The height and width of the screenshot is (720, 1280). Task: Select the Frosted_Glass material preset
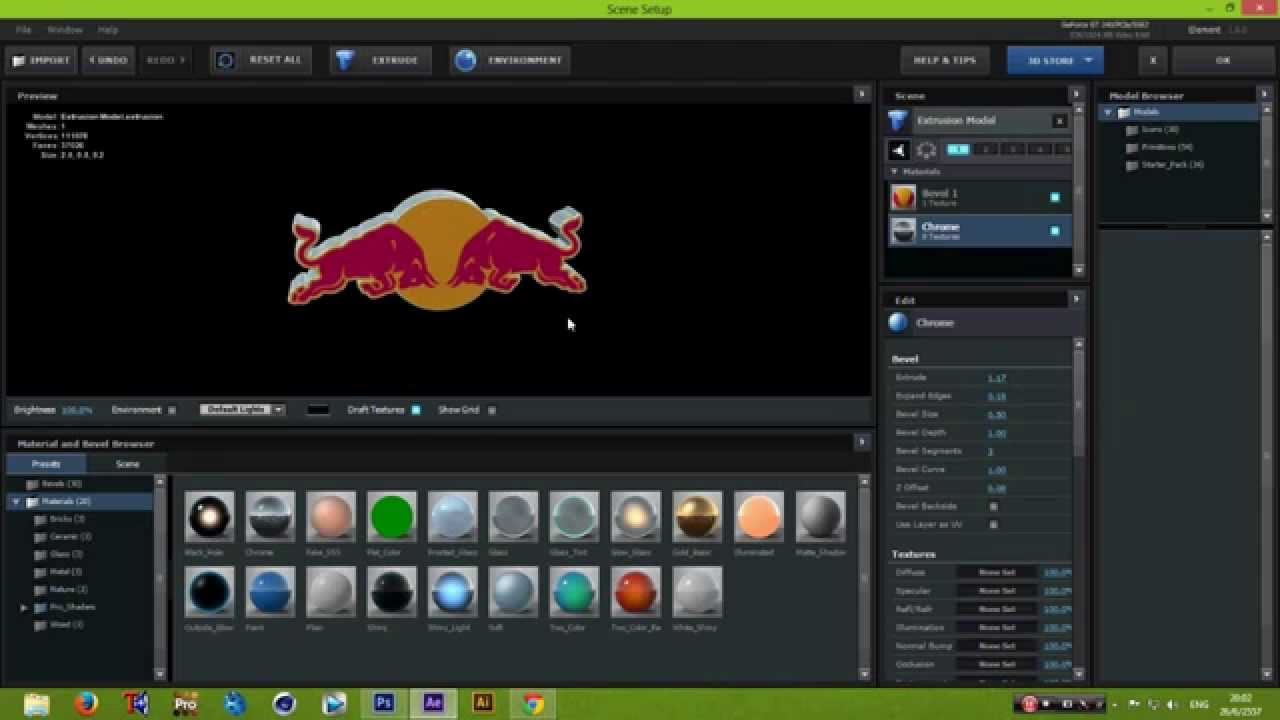tap(453, 516)
